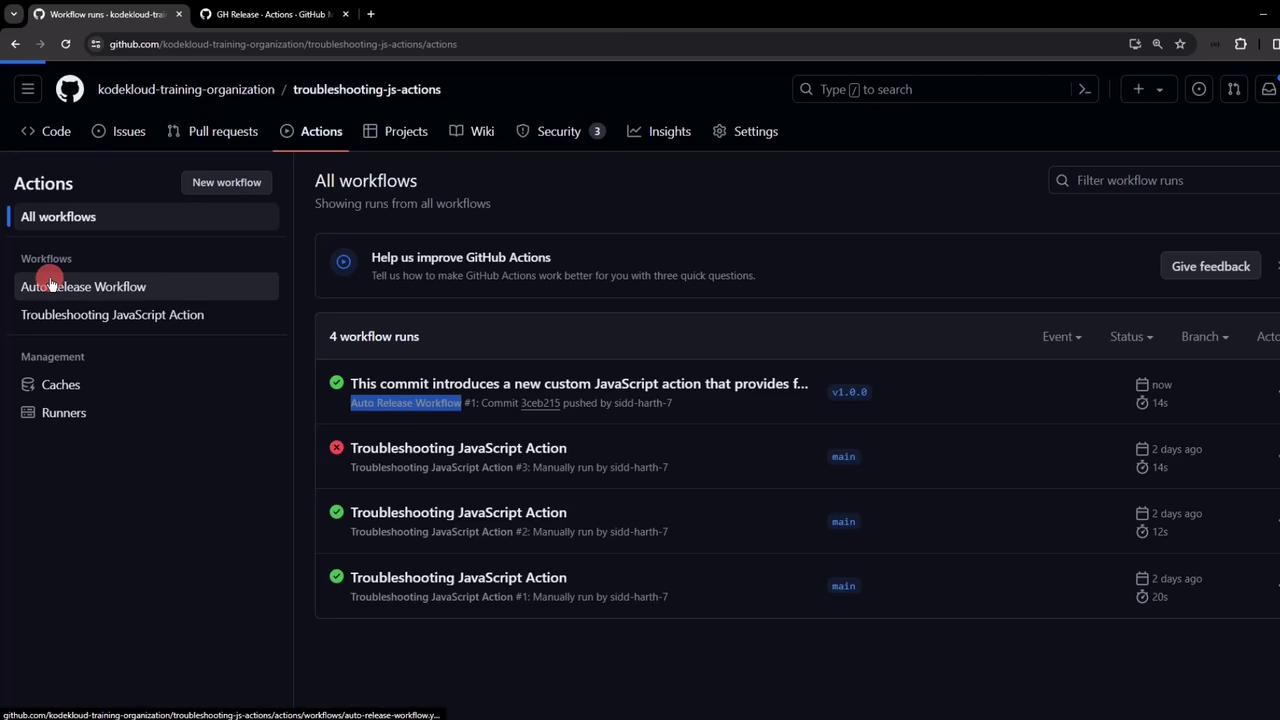View site information icon in the address bar
The height and width of the screenshot is (720, 1280).
[96, 44]
